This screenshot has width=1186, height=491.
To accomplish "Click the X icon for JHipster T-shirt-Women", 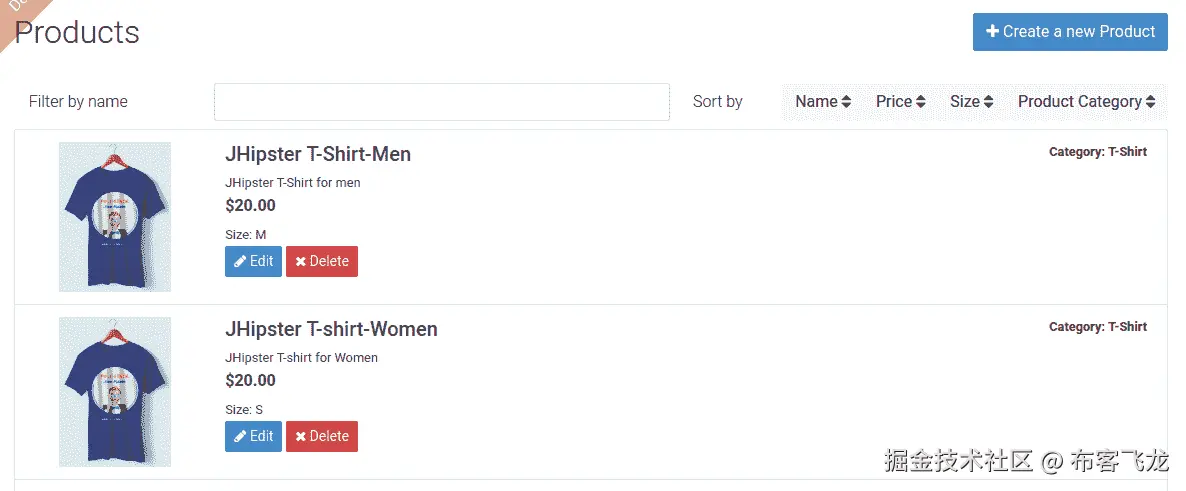I will pos(301,437).
